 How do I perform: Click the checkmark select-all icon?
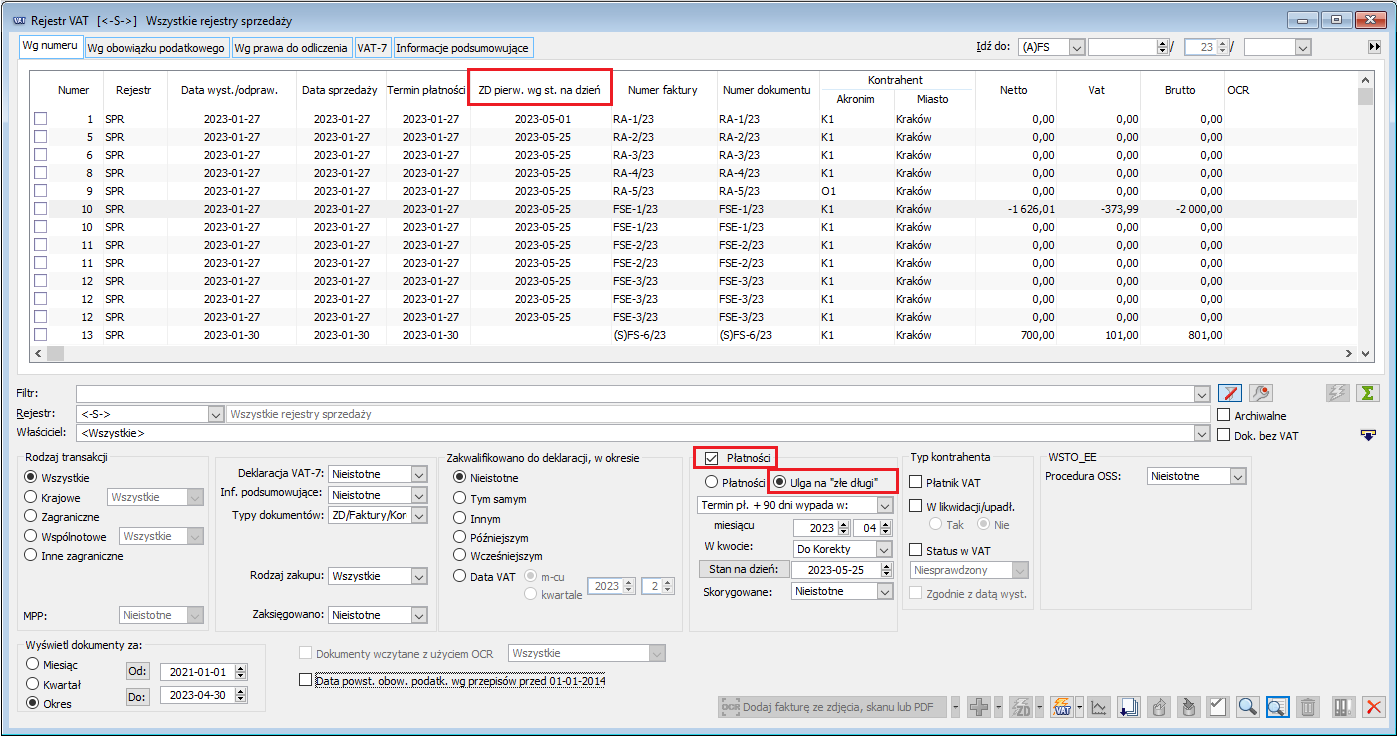[1217, 707]
